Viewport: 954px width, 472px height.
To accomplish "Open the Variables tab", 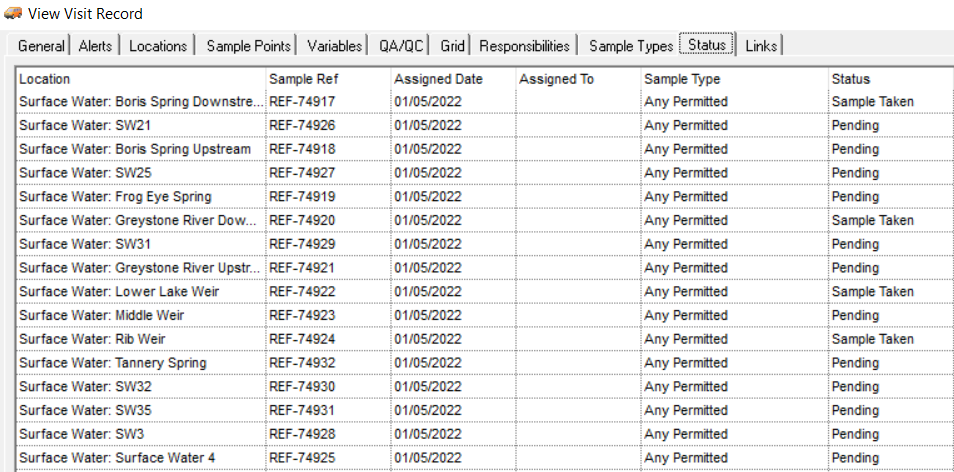I will click(x=334, y=46).
